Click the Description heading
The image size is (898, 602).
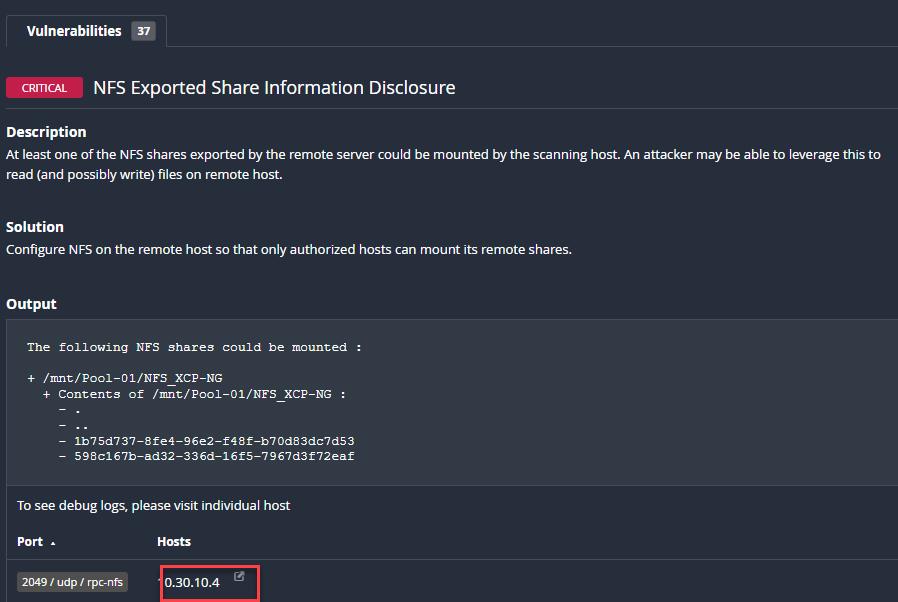click(x=46, y=132)
